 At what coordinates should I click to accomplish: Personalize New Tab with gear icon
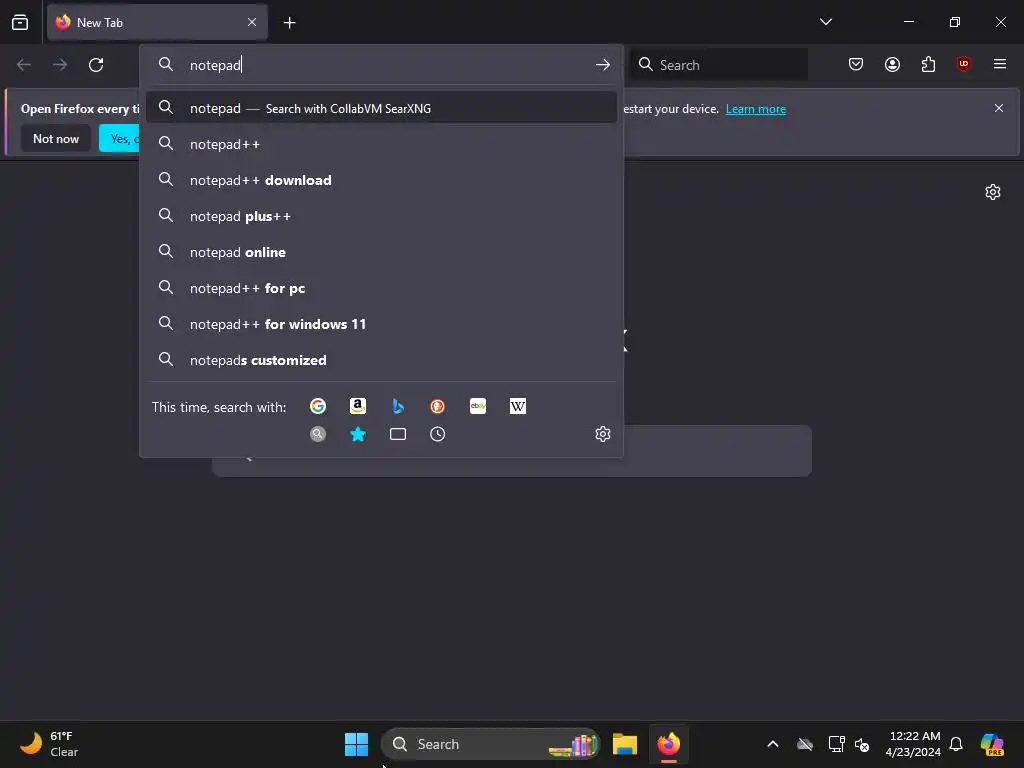point(993,192)
